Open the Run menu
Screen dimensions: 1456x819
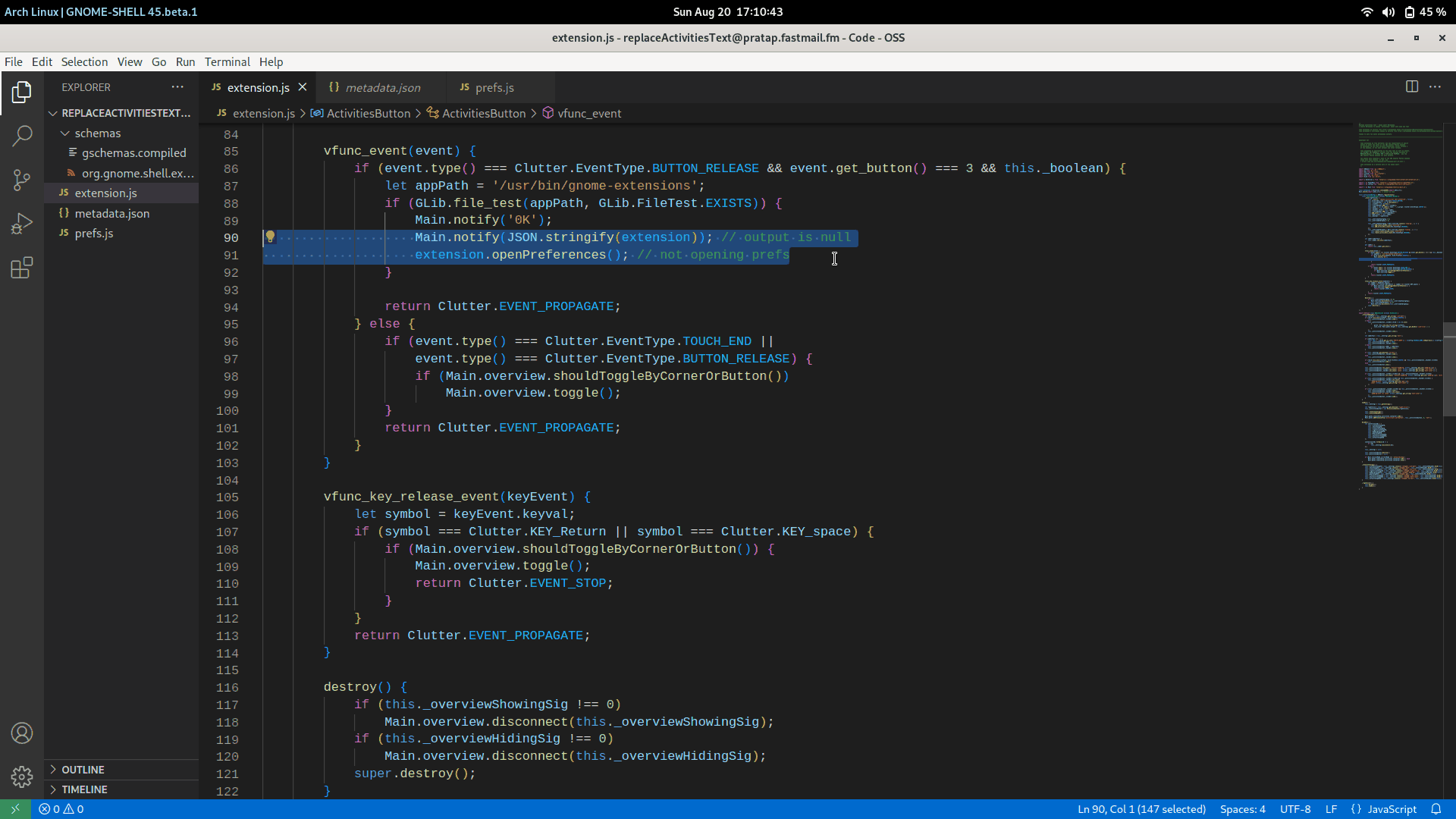(185, 62)
